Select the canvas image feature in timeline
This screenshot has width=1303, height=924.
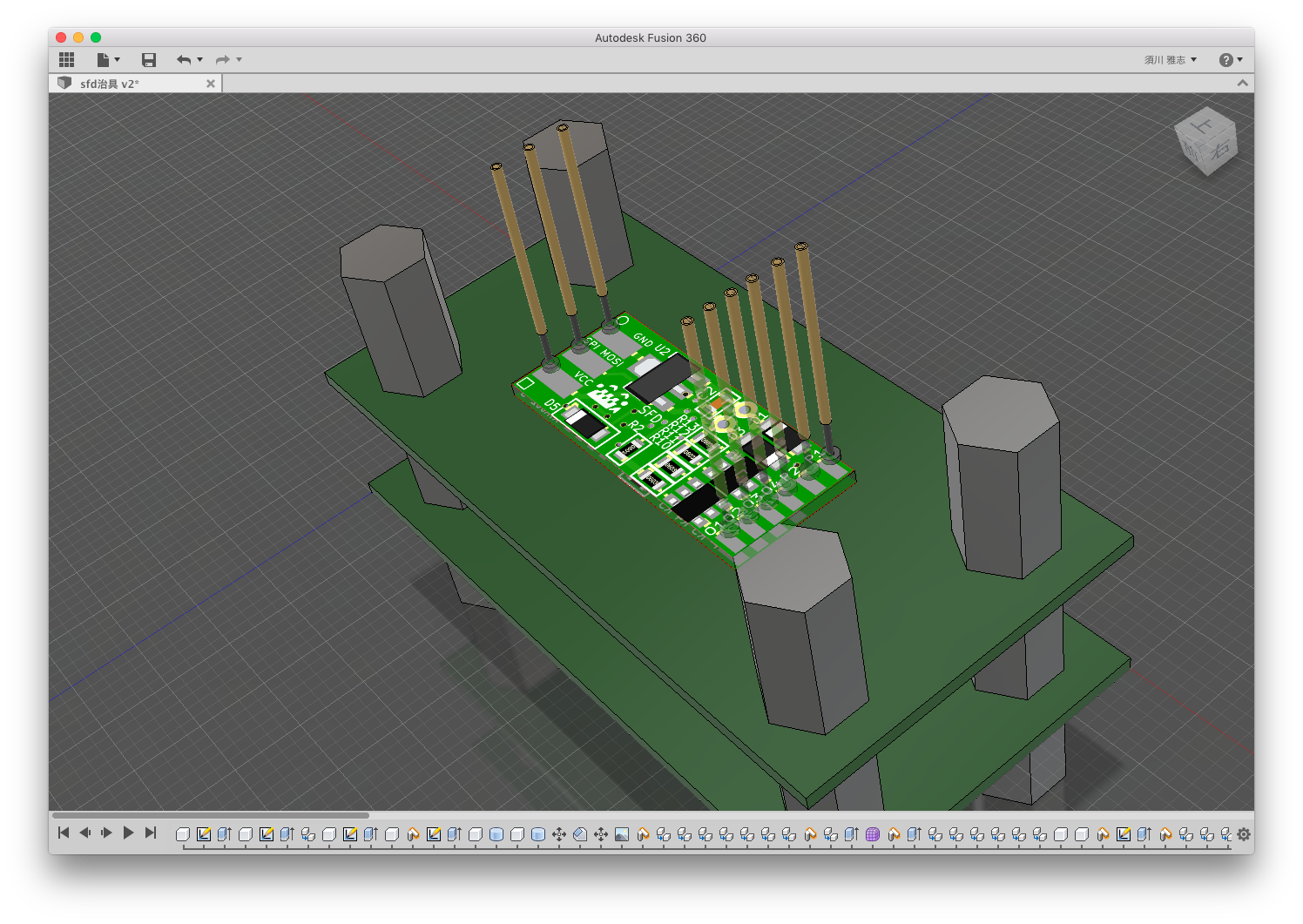pyautogui.click(x=622, y=834)
